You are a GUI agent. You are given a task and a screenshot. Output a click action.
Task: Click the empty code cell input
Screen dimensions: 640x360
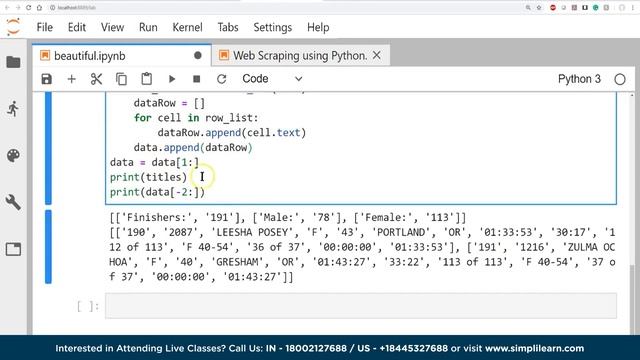(361, 306)
